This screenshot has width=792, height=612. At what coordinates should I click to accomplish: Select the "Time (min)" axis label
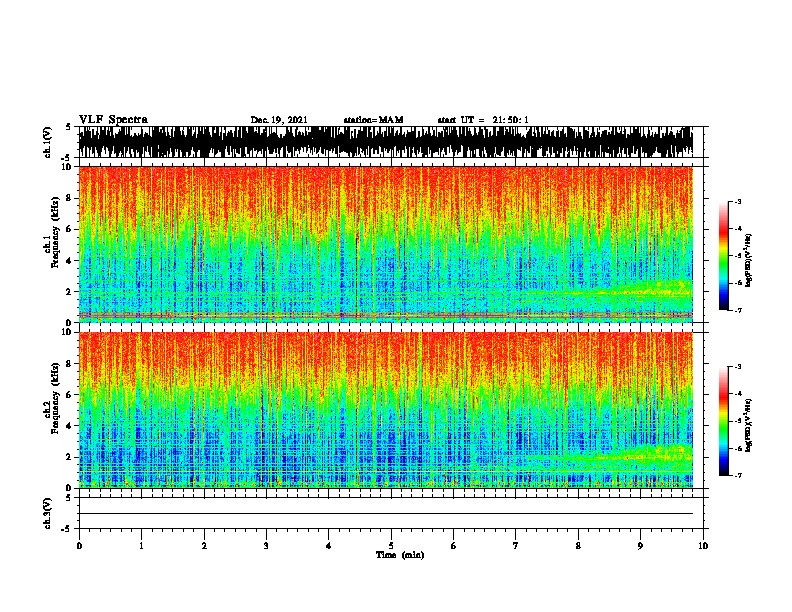click(x=400, y=555)
